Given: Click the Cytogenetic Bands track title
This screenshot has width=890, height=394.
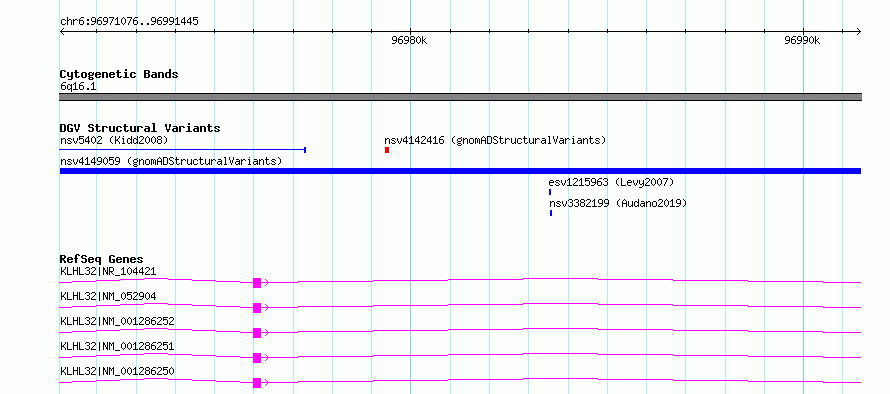Looking at the screenshot, I should [x=119, y=74].
